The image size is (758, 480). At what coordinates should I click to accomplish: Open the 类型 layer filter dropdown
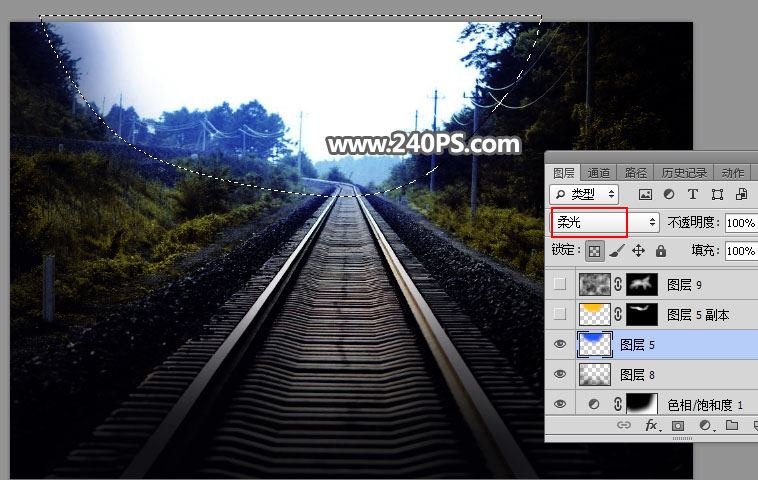(x=584, y=194)
